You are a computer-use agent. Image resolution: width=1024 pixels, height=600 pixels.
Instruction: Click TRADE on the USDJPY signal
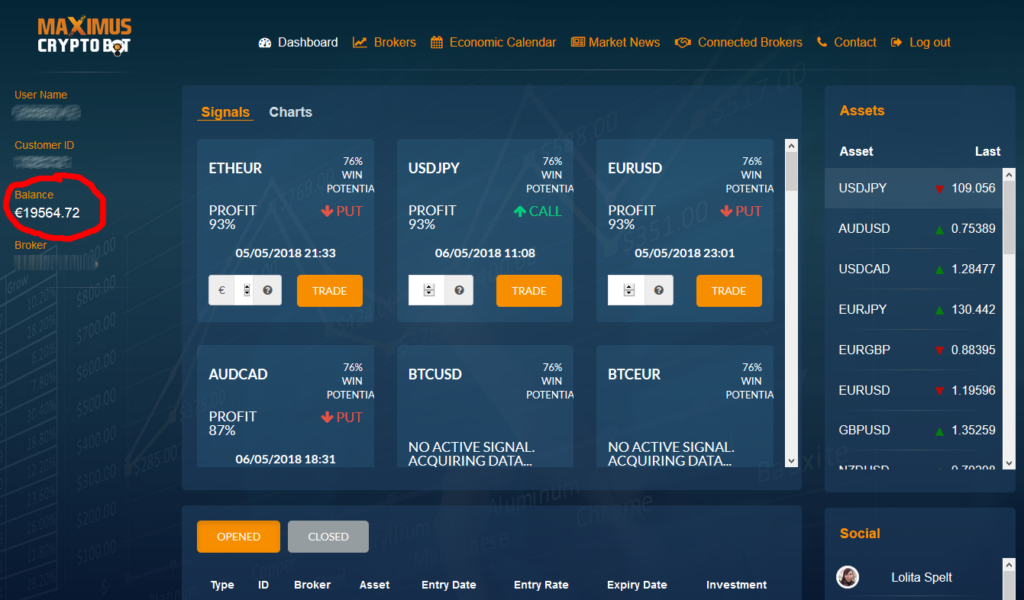point(529,291)
